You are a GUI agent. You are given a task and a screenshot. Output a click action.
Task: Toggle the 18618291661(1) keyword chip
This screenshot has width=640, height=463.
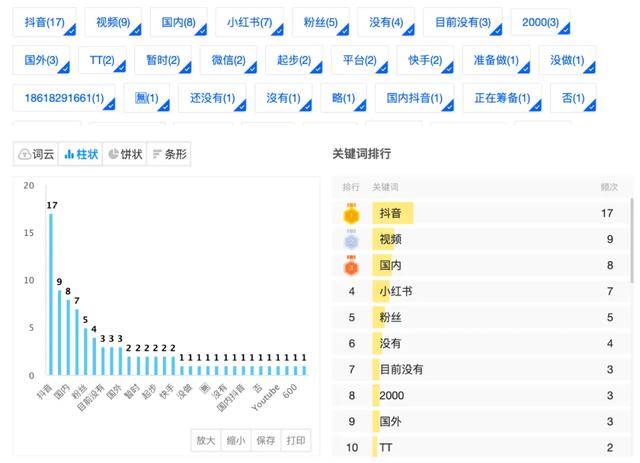64,98
